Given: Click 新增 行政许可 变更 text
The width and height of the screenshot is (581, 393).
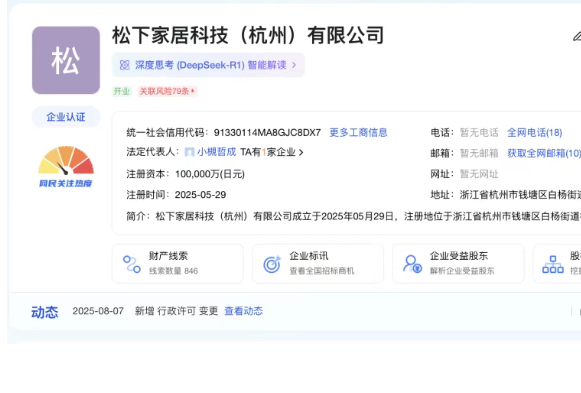Looking at the screenshot, I should tap(176, 311).
